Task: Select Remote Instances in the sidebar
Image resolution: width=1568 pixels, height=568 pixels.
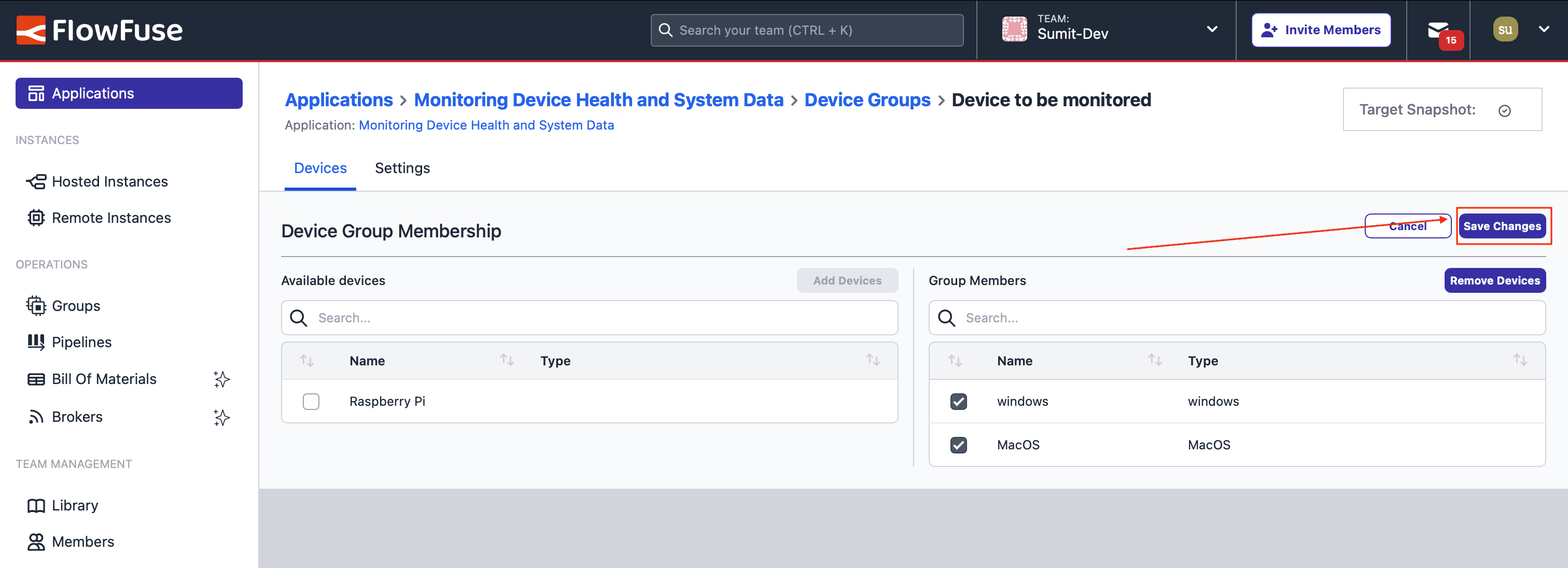Action: click(111, 217)
